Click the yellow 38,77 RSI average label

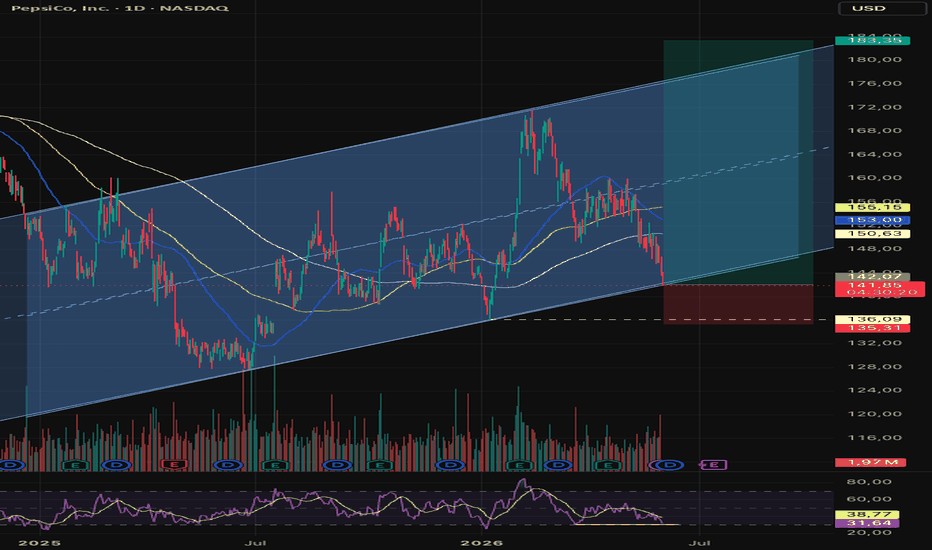click(867, 514)
